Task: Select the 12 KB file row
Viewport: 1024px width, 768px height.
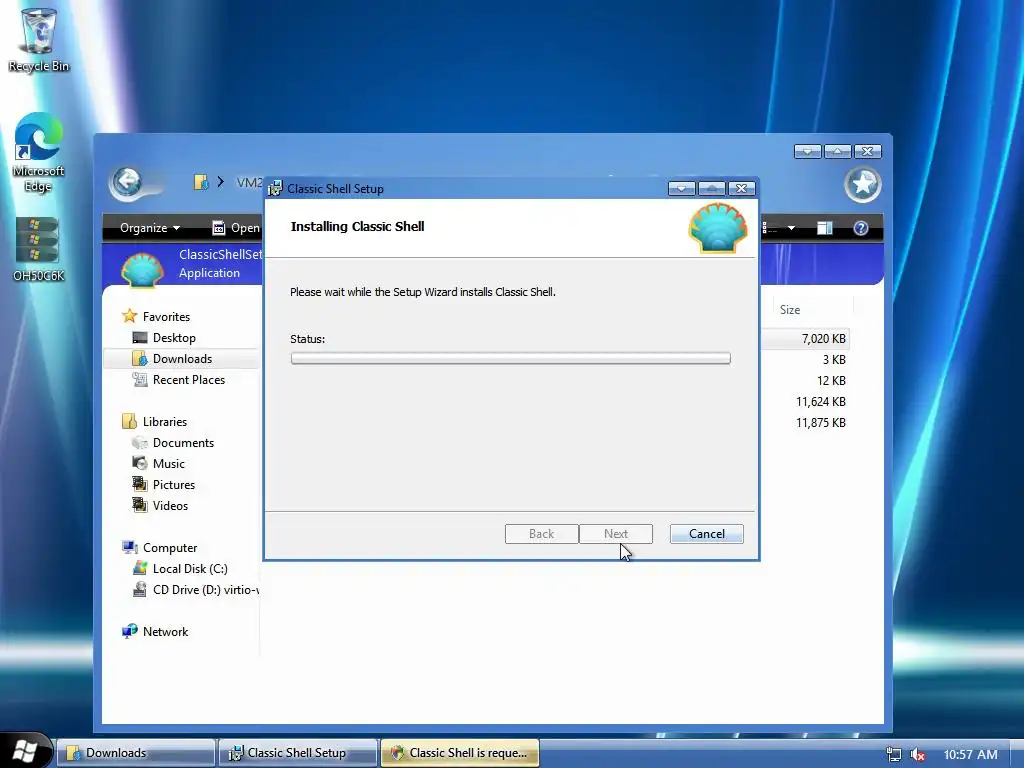Action: (831, 381)
